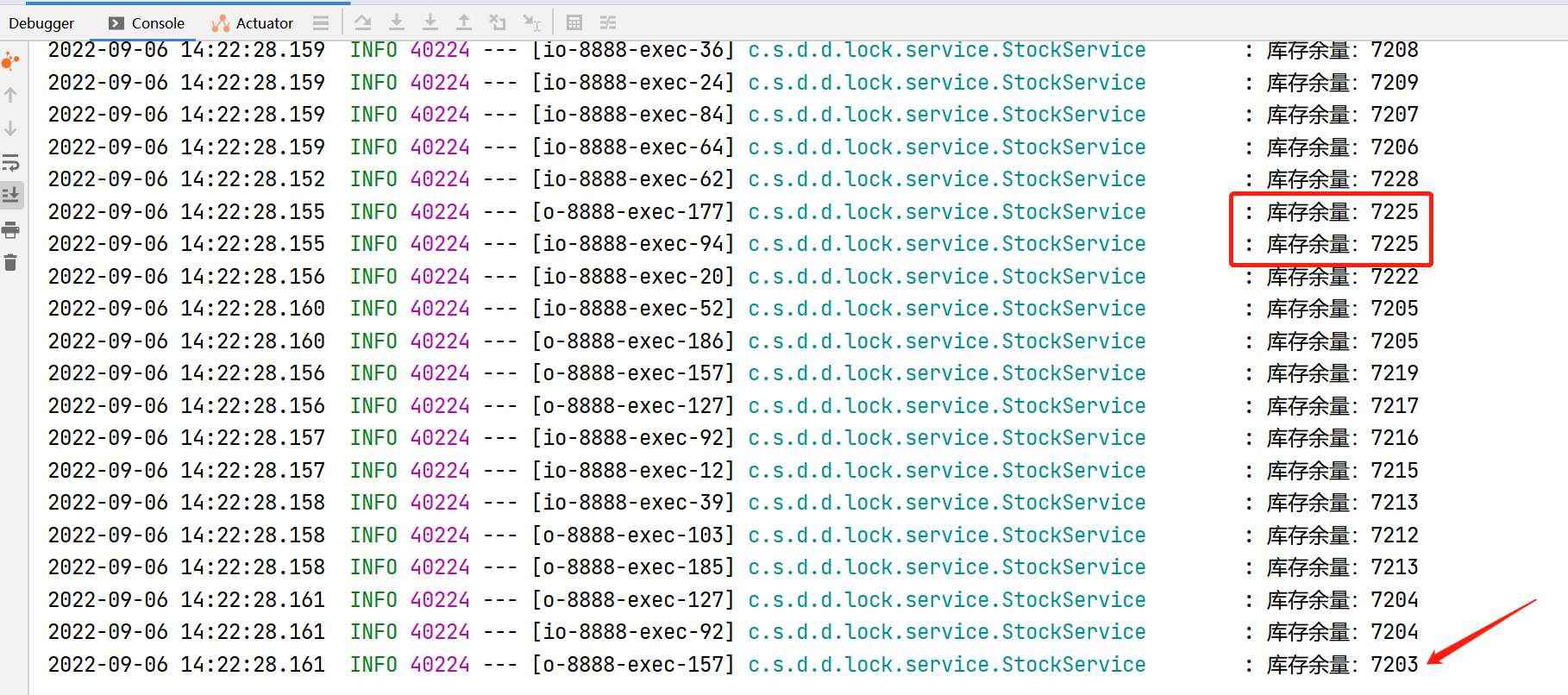This screenshot has width=1568, height=695.
Task: Click thread name [io-8888-exec-24]
Action: coord(633,83)
